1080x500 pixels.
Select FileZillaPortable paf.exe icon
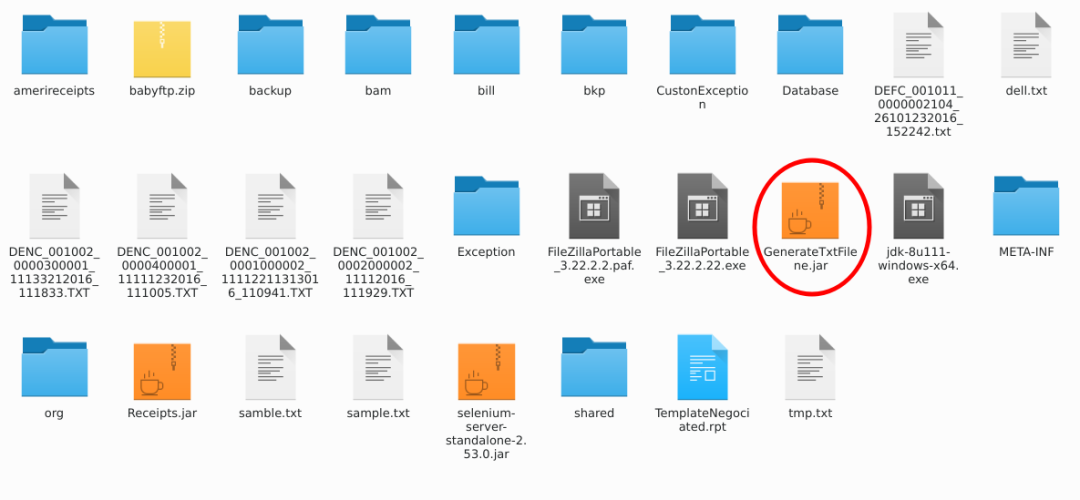(594, 206)
